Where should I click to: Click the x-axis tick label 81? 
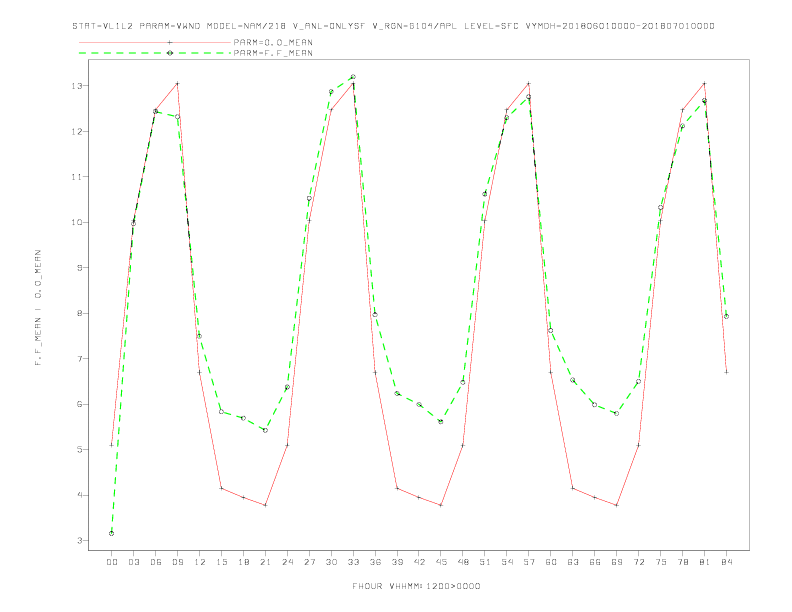point(705,562)
